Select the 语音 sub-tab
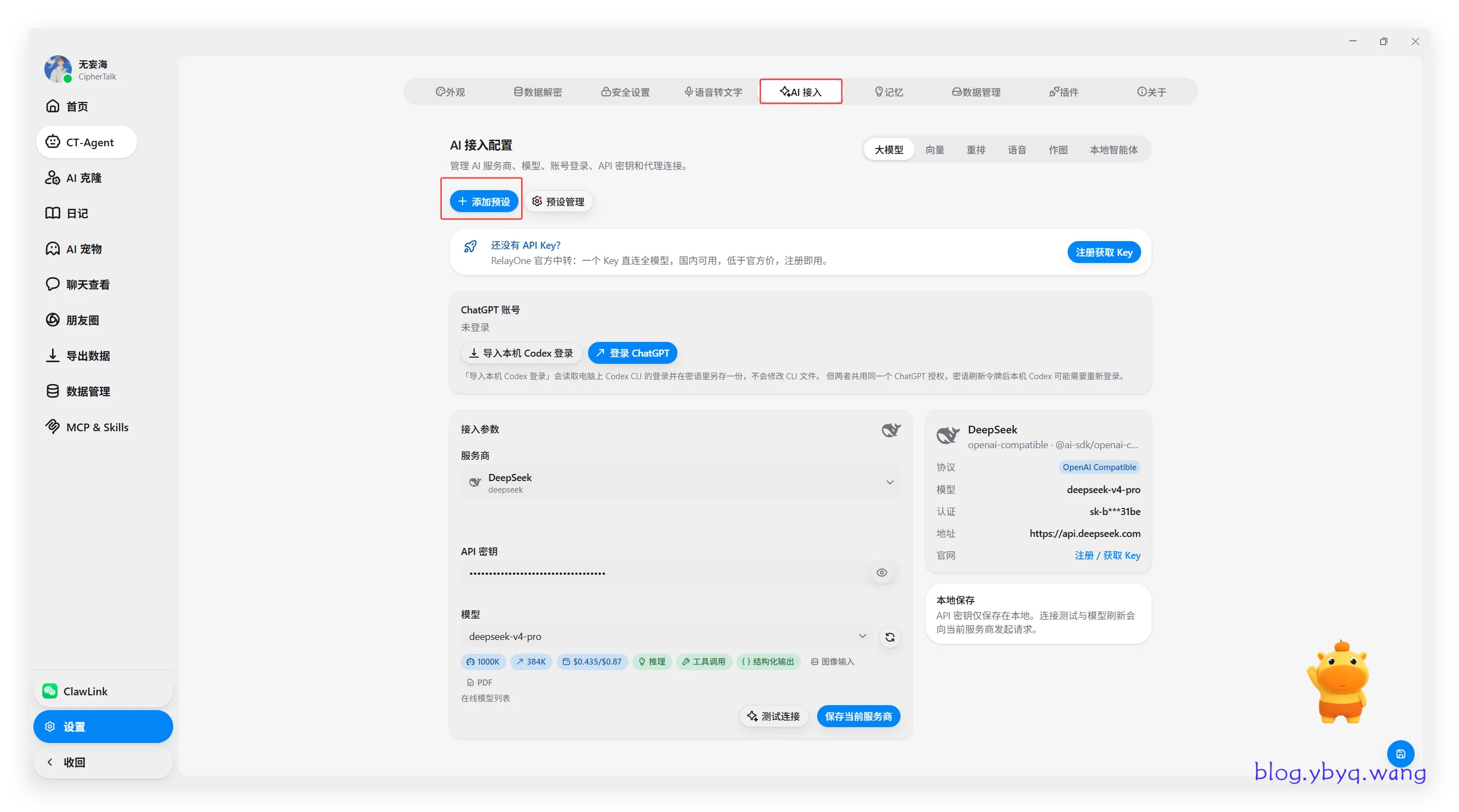Image resolution: width=1459 pixels, height=812 pixels. (1017, 150)
